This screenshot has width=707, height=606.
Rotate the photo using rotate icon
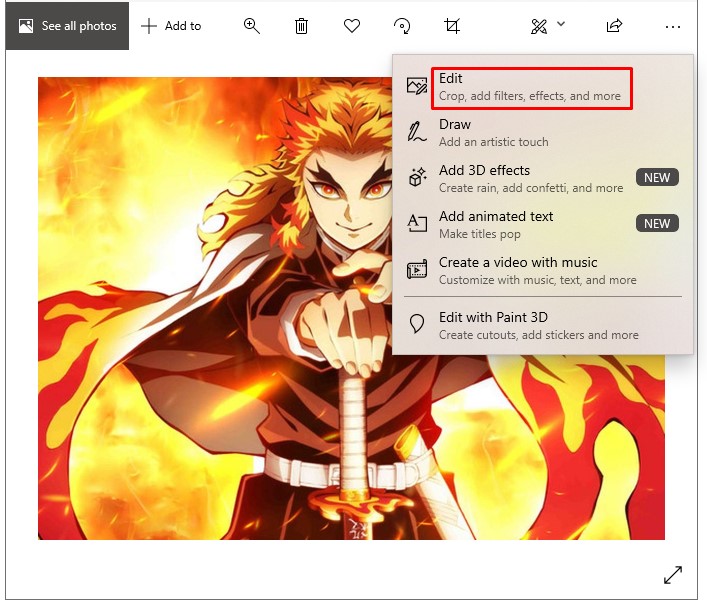click(402, 26)
